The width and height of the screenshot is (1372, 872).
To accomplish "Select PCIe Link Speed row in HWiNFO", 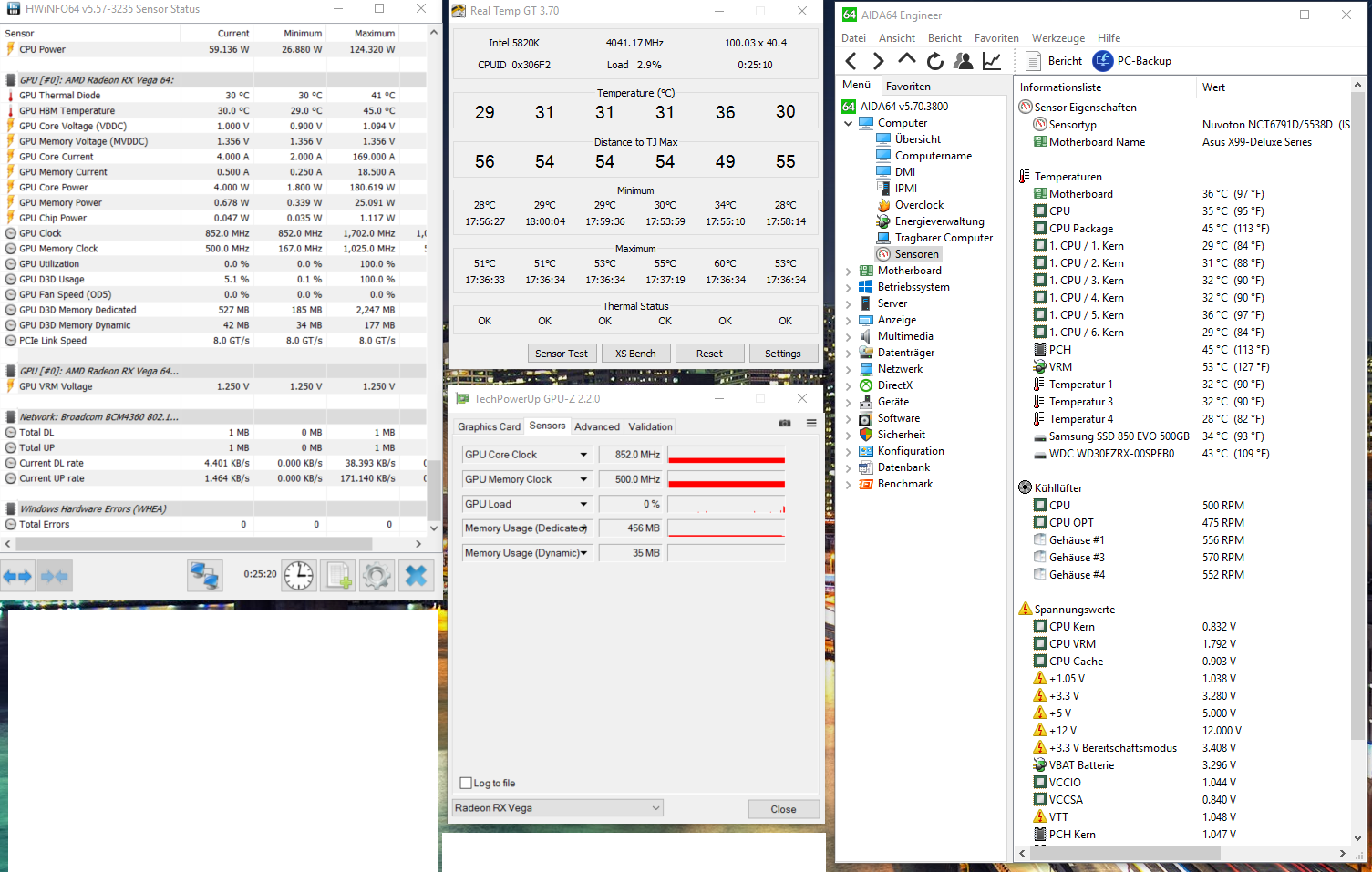I will (x=215, y=341).
